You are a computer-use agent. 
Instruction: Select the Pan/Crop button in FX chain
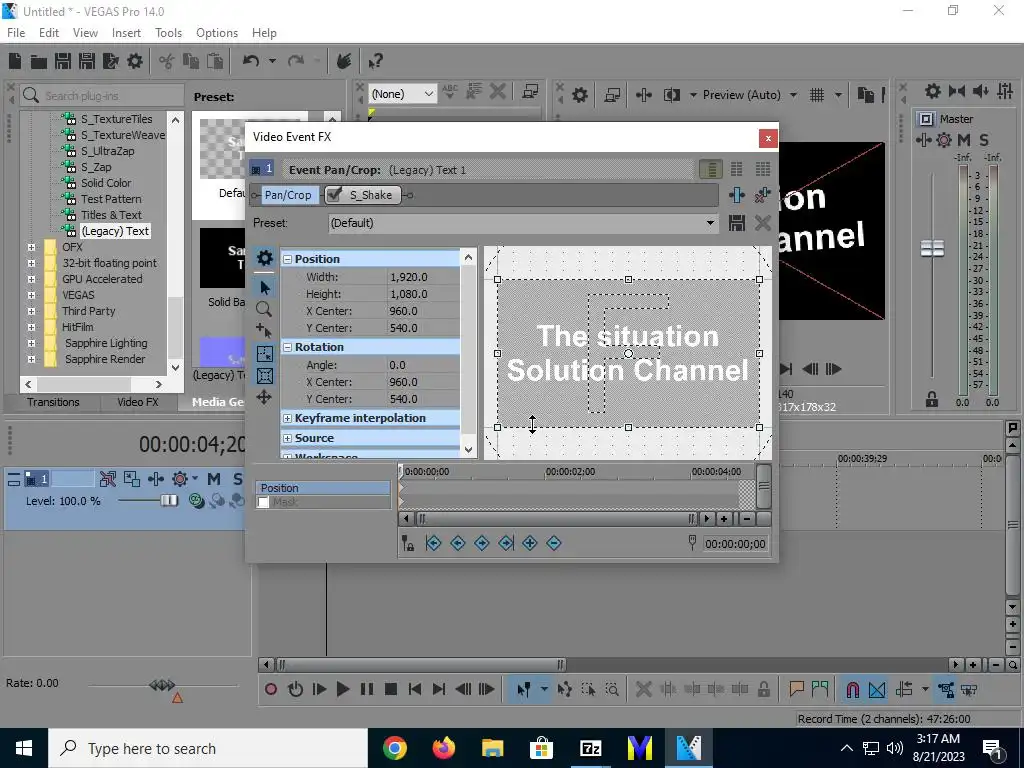pyautogui.click(x=288, y=195)
